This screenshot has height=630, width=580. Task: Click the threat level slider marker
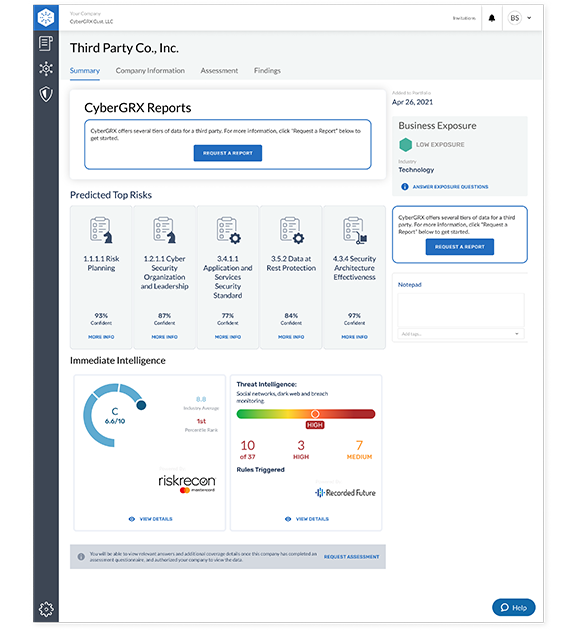point(315,414)
